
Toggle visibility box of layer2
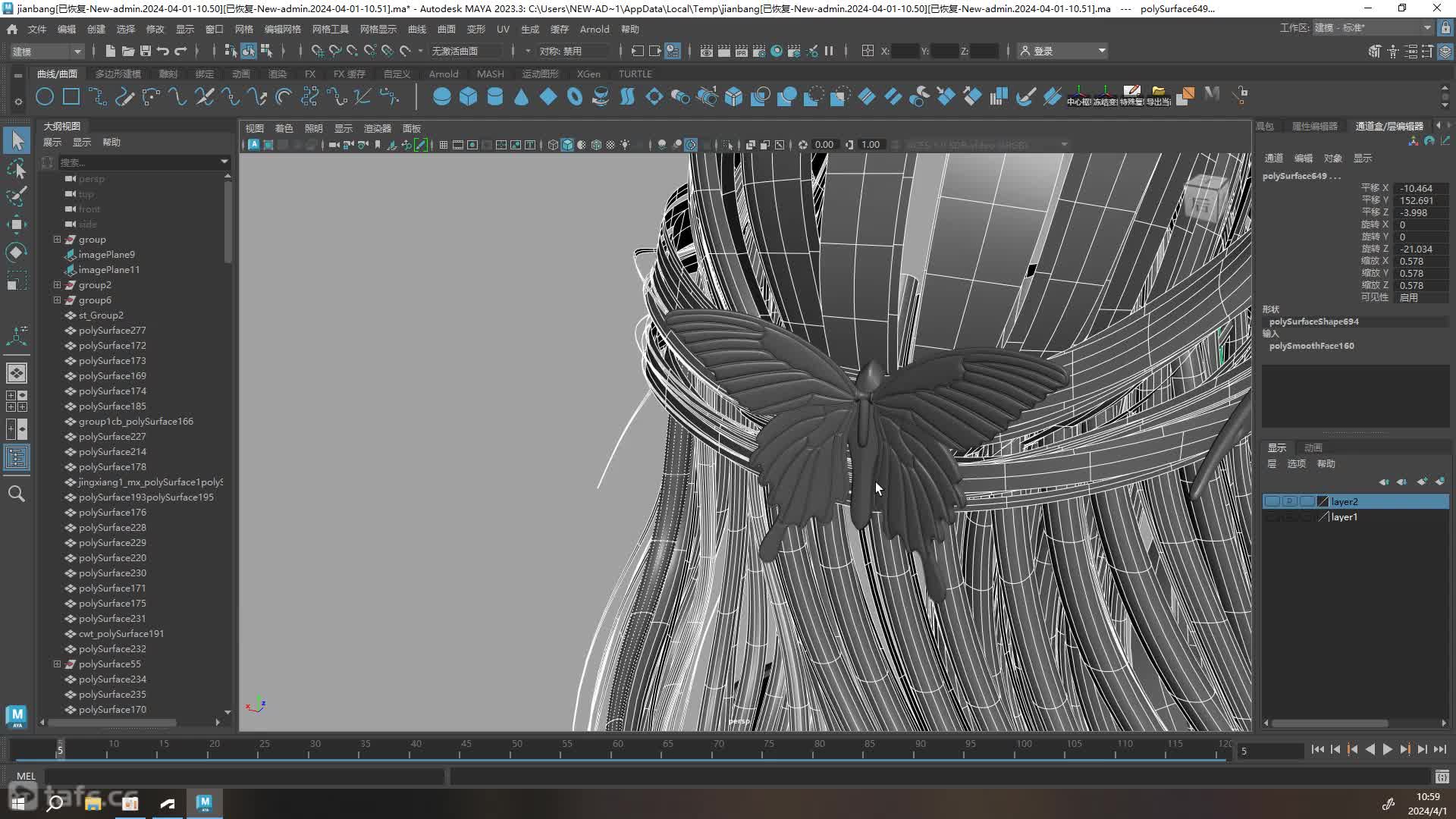coord(1272,501)
